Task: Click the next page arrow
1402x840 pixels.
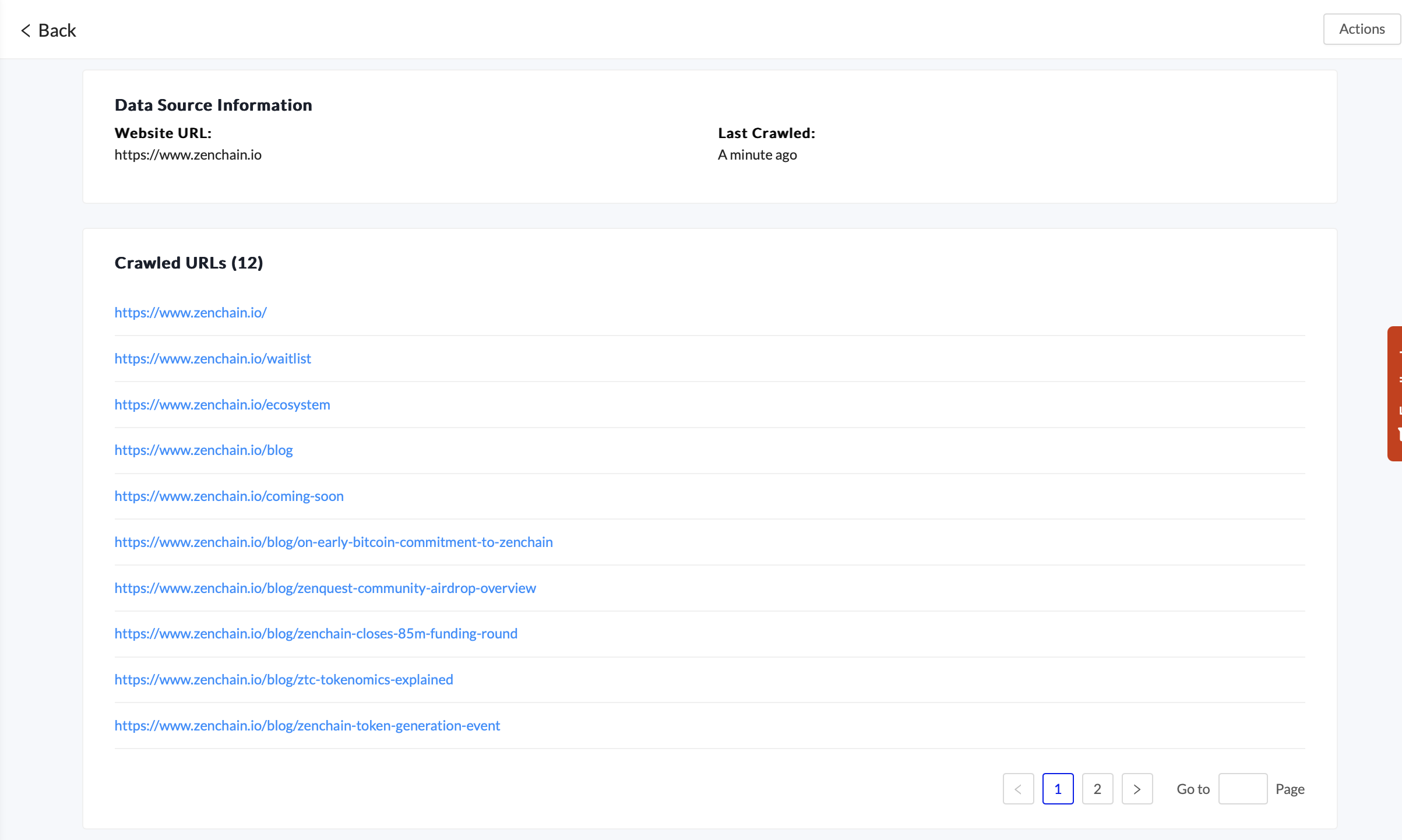Action: pyautogui.click(x=1137, y=789)
